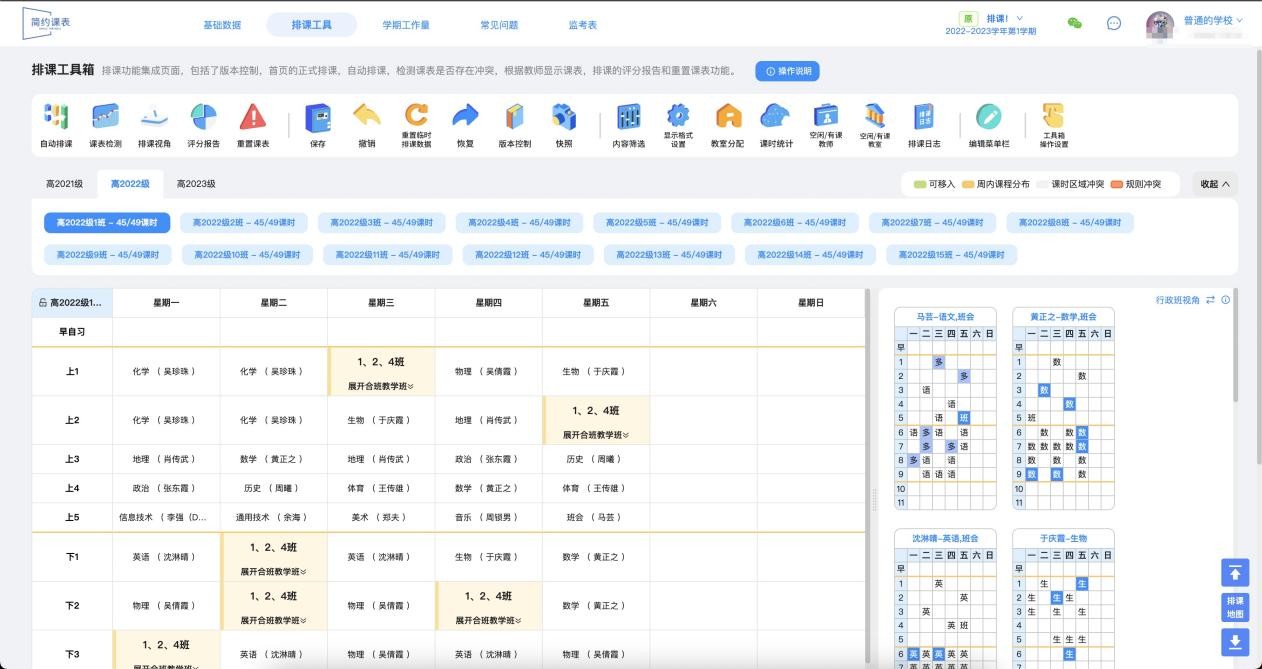Collapse the class list with 收起
The image size is (1262, 669).
click(1214, 184)
